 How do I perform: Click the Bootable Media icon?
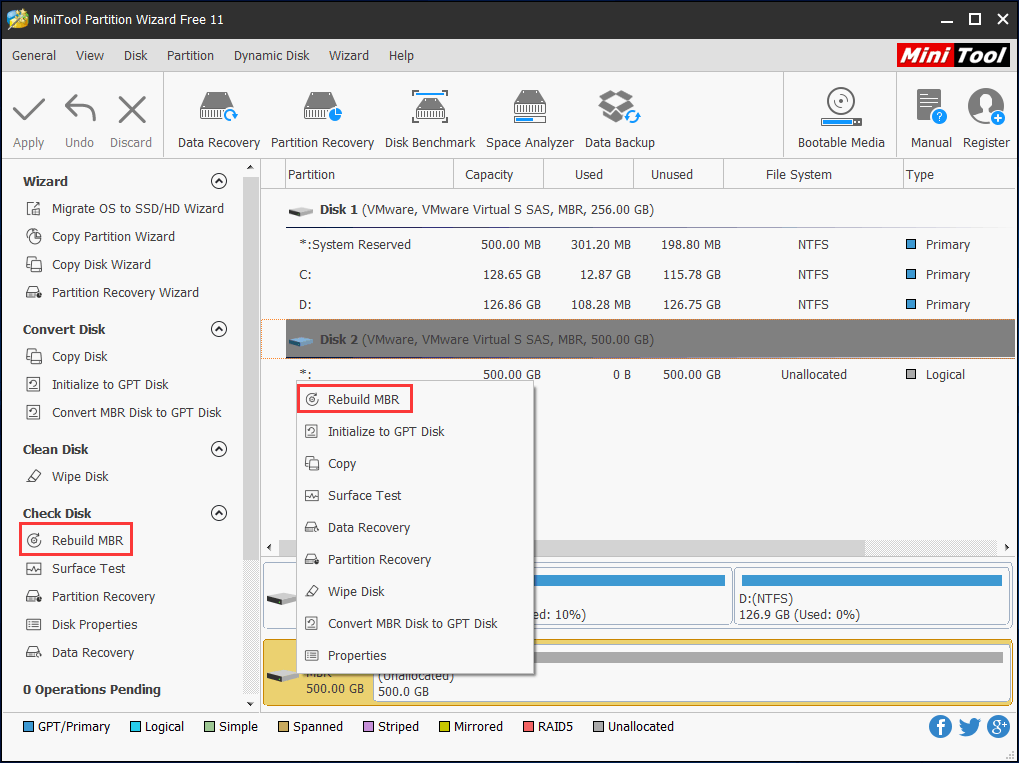[x=841, y=107]
